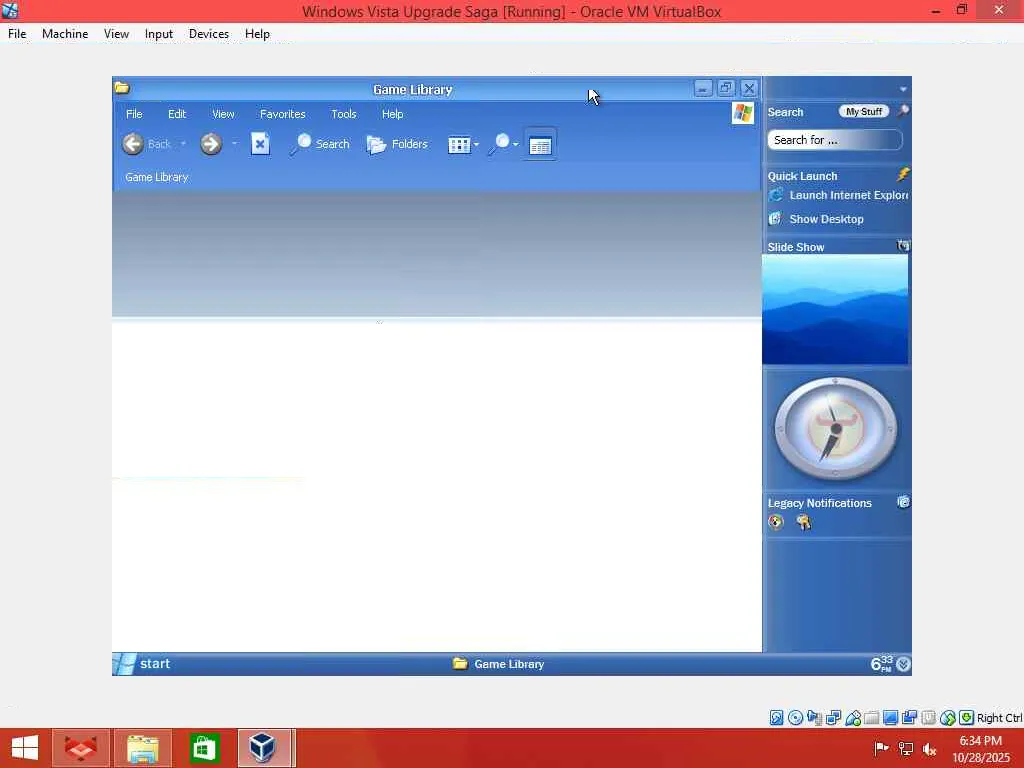Viewport: 1024px width, 768px height.
Task: Click the magnifier icon beside Views button
Action: coord(500,144)
